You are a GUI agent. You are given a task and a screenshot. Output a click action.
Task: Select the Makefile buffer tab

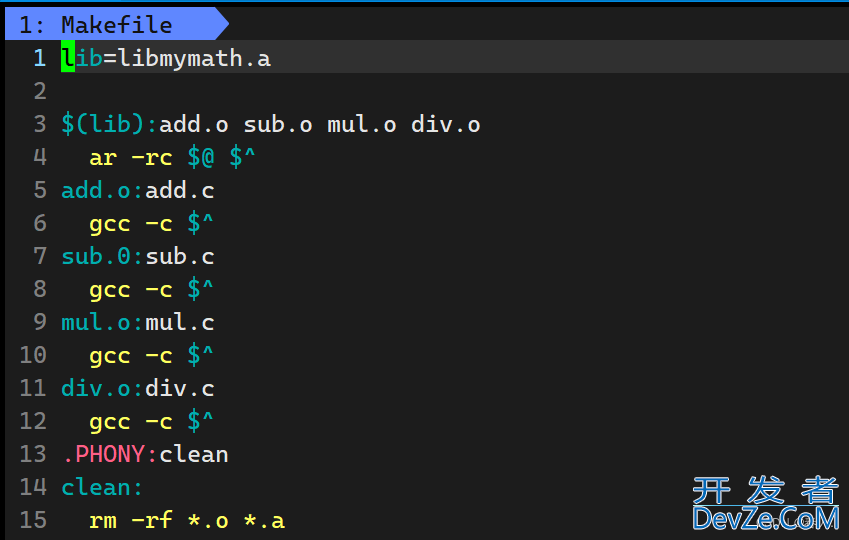[x=108, y=25]
